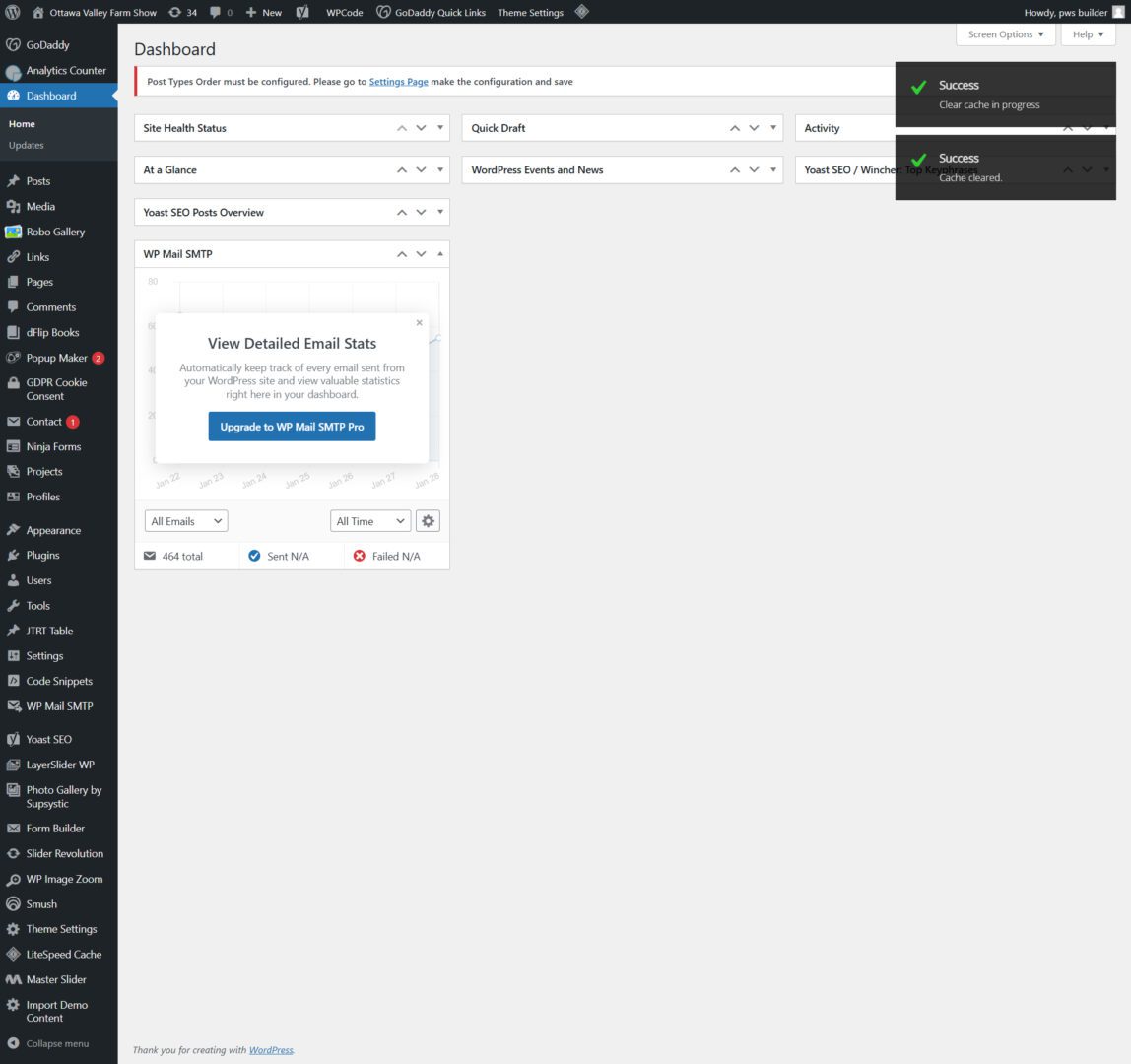Open the All Time dropdown

(x=370, y=521)
